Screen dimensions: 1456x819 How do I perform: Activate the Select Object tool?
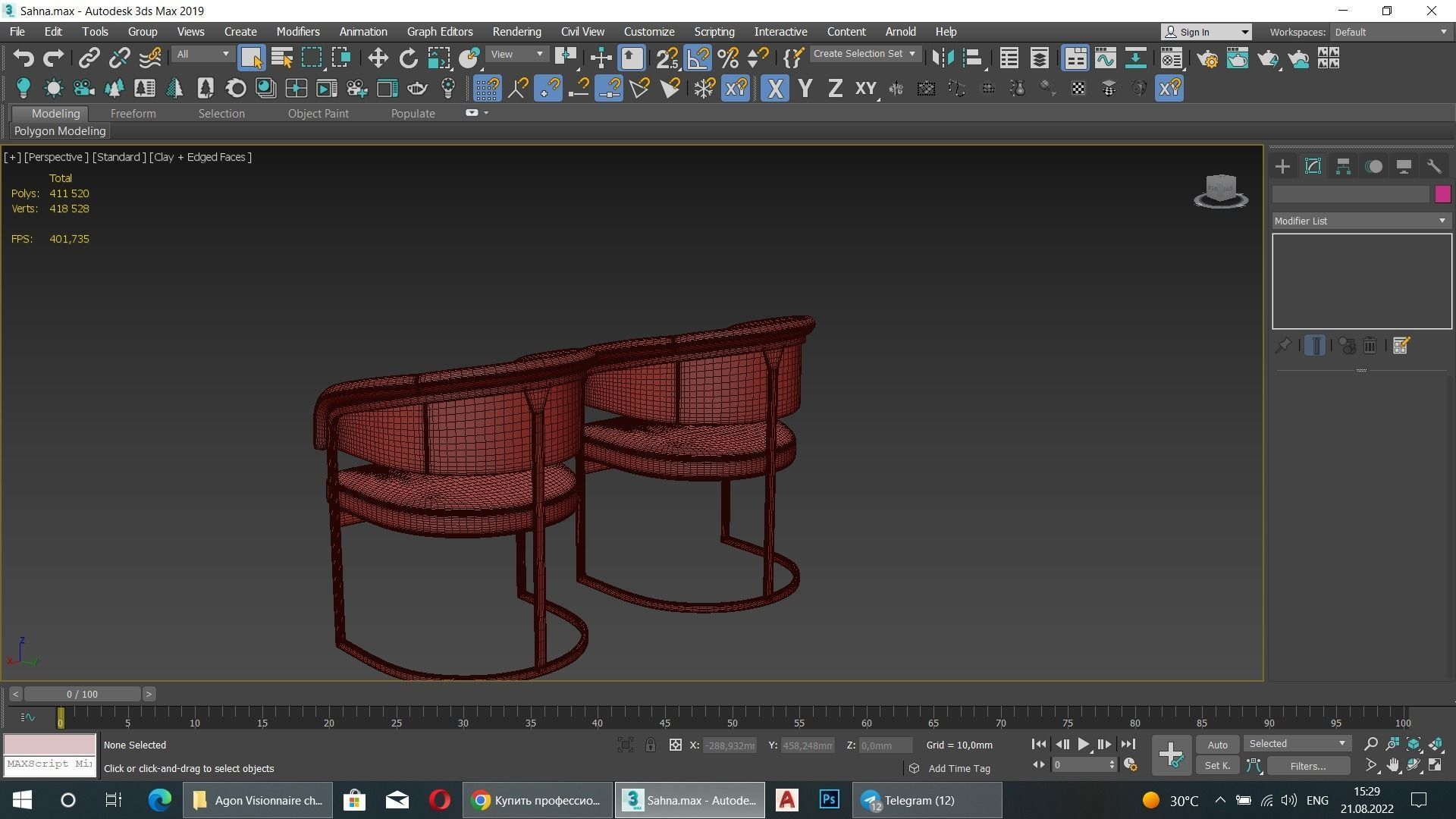[251, 58]
